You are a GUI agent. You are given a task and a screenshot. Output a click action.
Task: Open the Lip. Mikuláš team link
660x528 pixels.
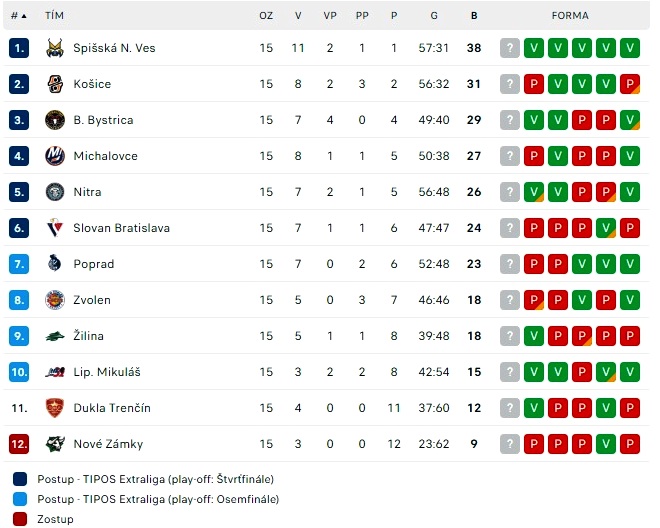click(x=107, y=372)
